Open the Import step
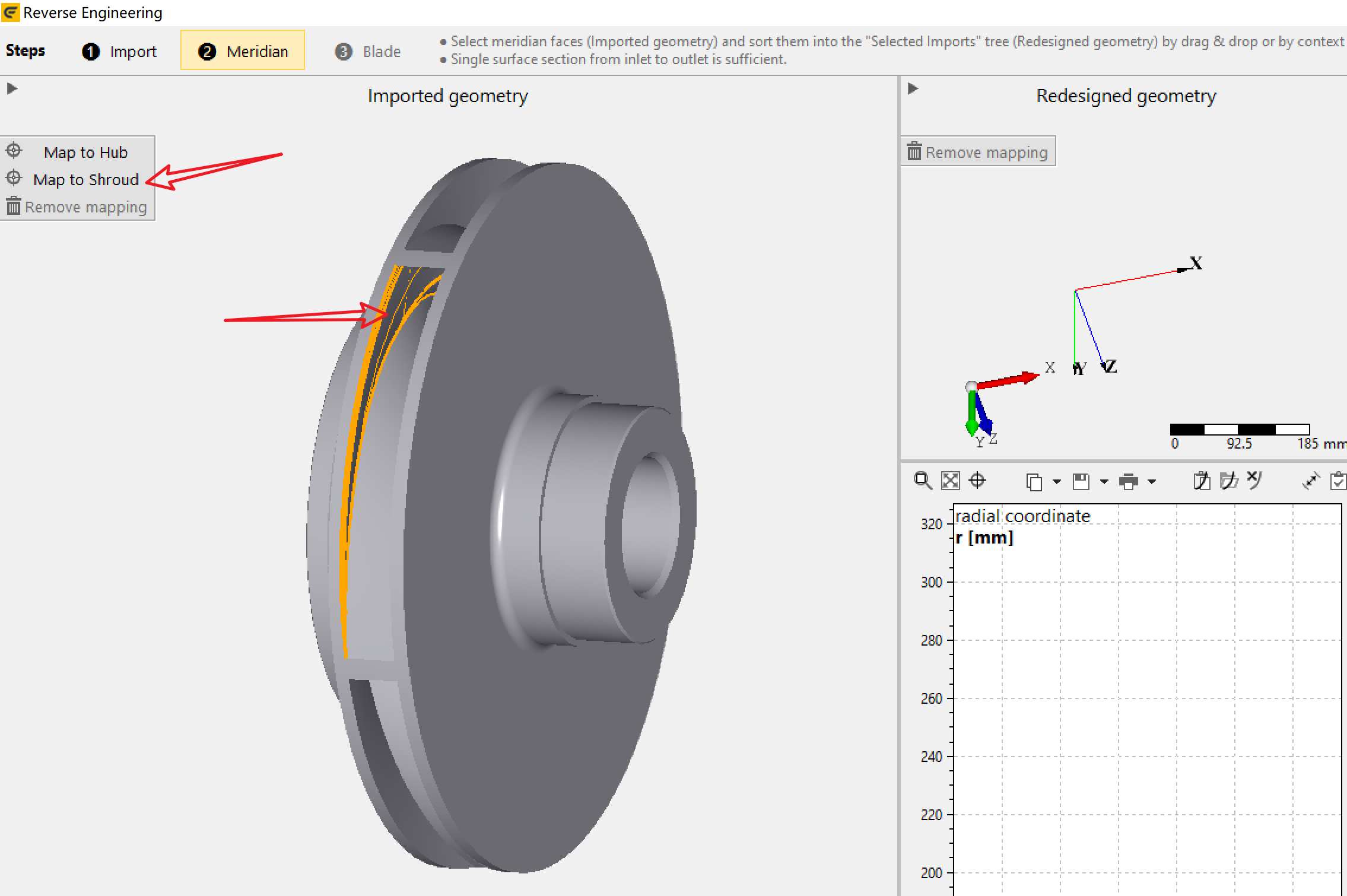Viewport: 1347px width, 896px height. [x=119, y=51]
